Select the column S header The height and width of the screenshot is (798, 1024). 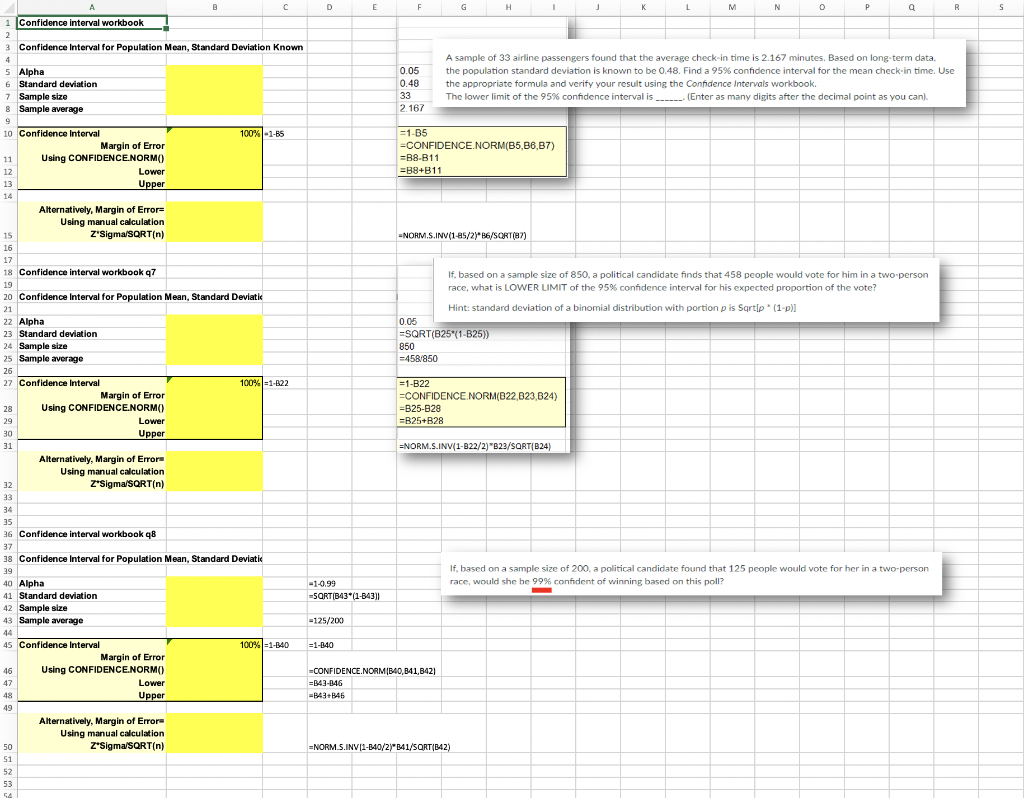pos(1000,7)
